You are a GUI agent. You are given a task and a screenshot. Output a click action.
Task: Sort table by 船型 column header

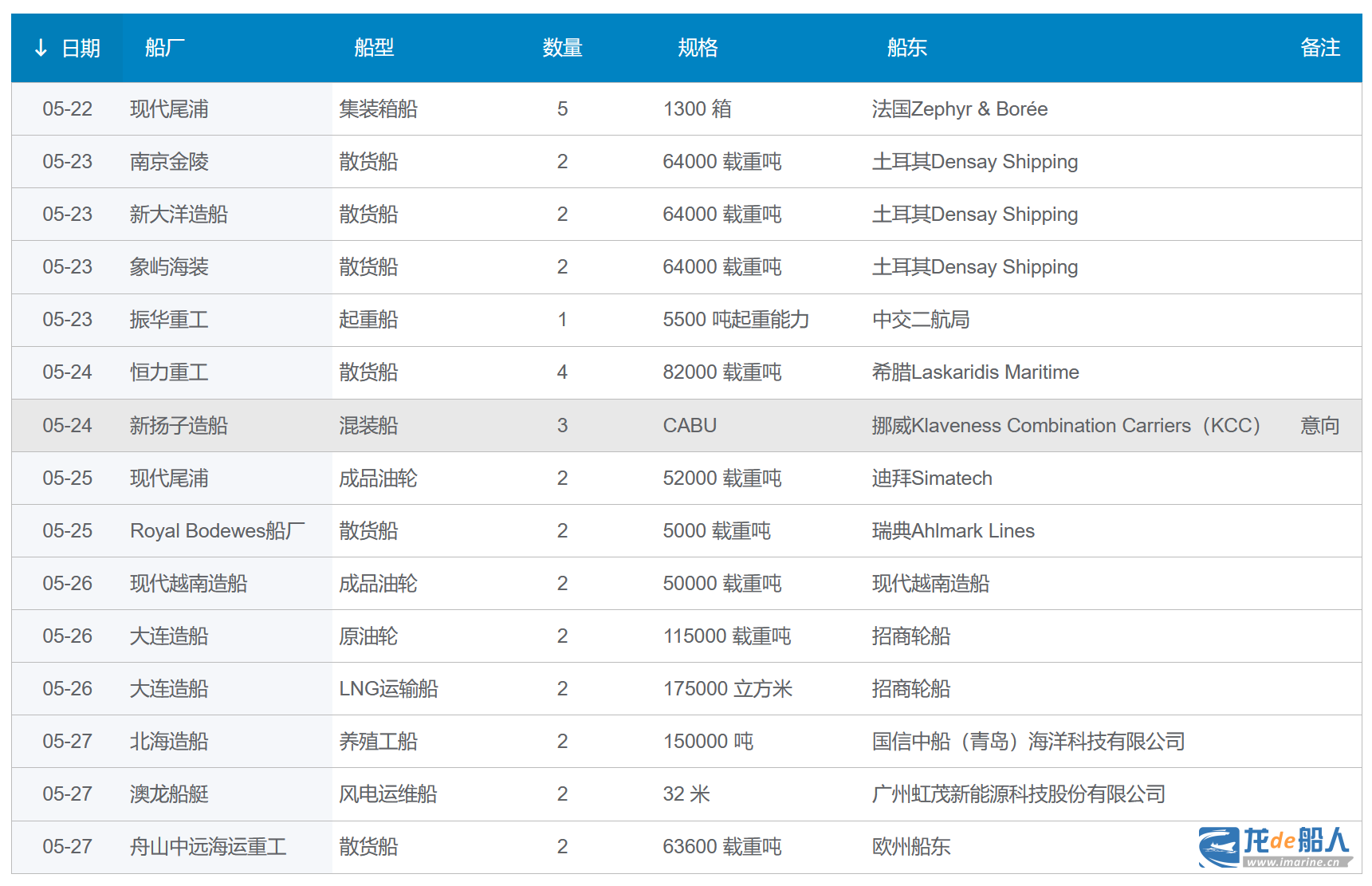pos(374,49)
